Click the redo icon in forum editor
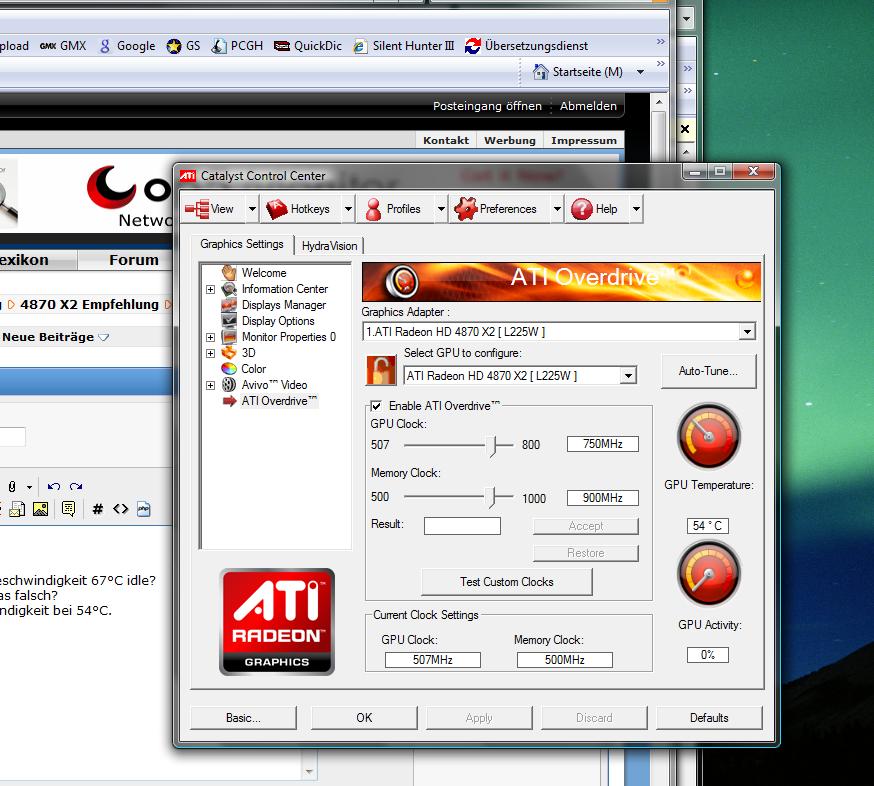The image size is (874, 786). [76, 486]
